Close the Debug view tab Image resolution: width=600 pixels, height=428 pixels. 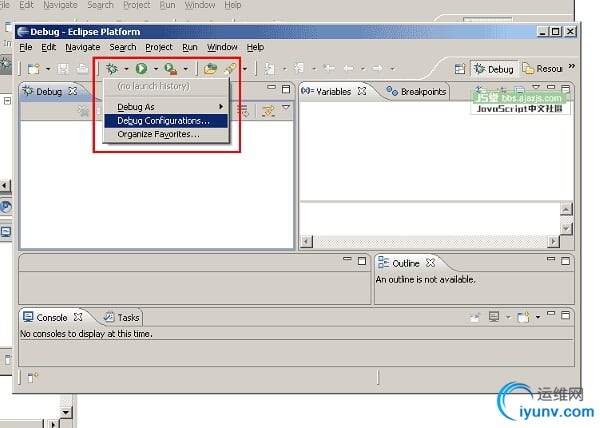(72, 91)
